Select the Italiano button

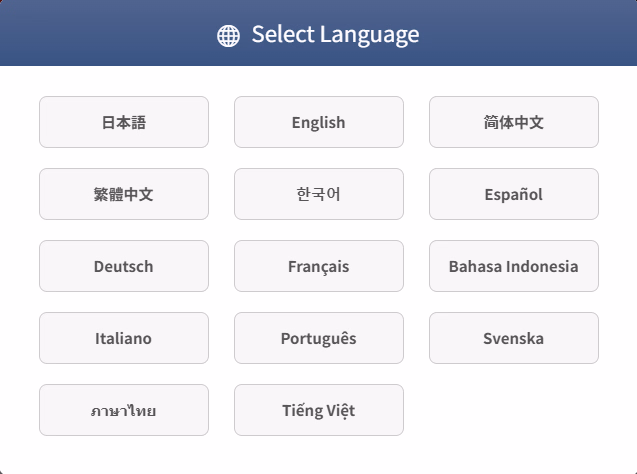click(x=124, y=338)
